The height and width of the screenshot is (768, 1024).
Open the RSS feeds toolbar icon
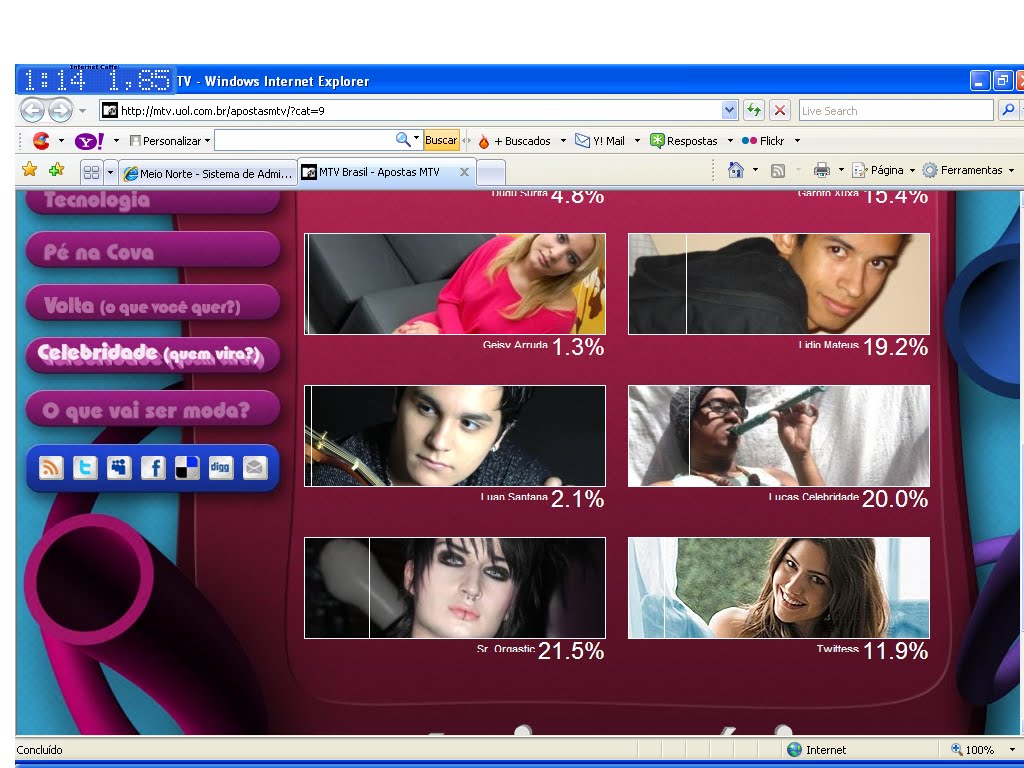point(778,170)
